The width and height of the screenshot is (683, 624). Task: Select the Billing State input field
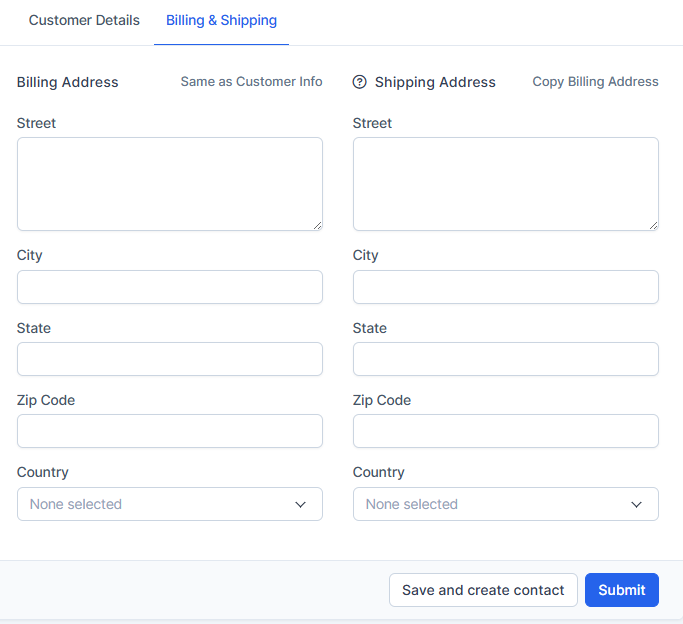(x=169, y=359)
